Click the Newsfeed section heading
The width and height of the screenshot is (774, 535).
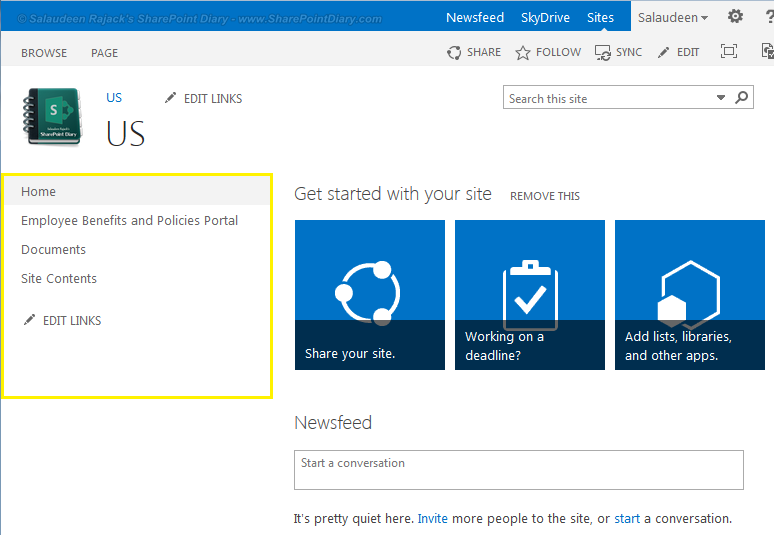pos(333,423)
